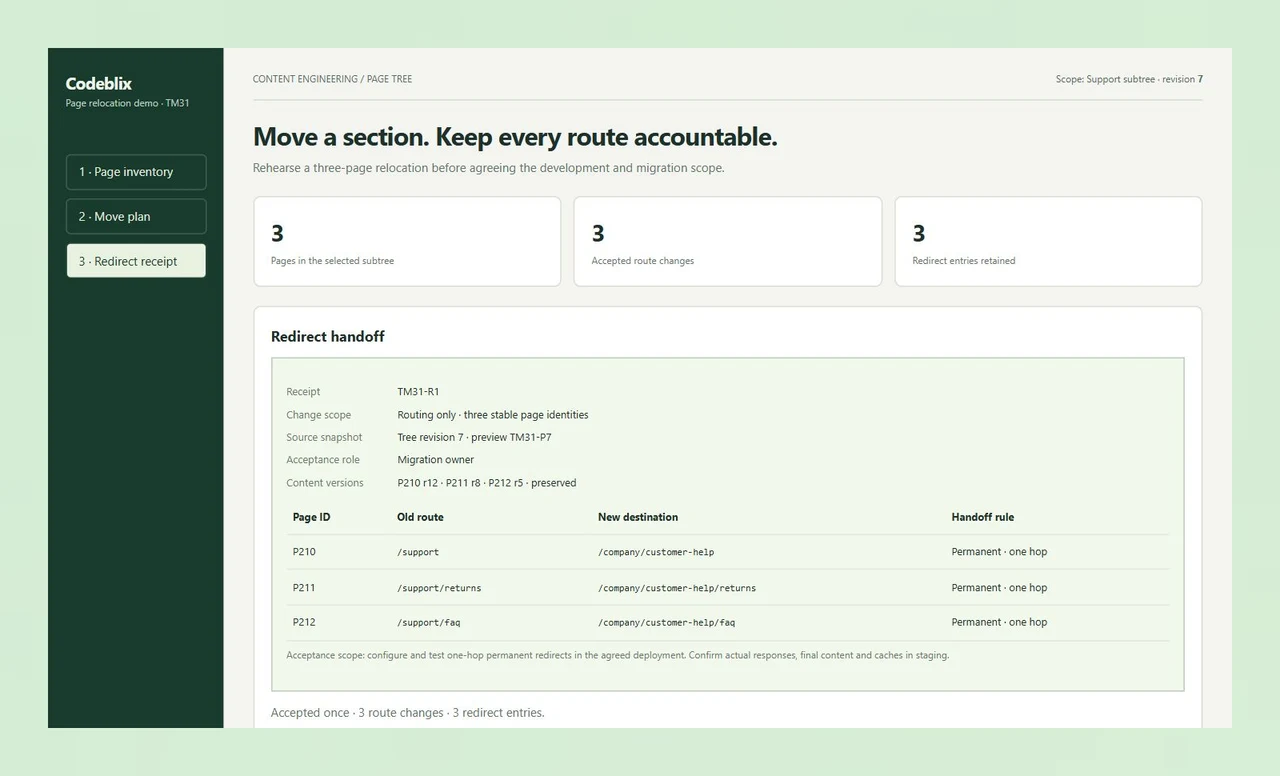Select the Redirect receipt step

[136, 261]
